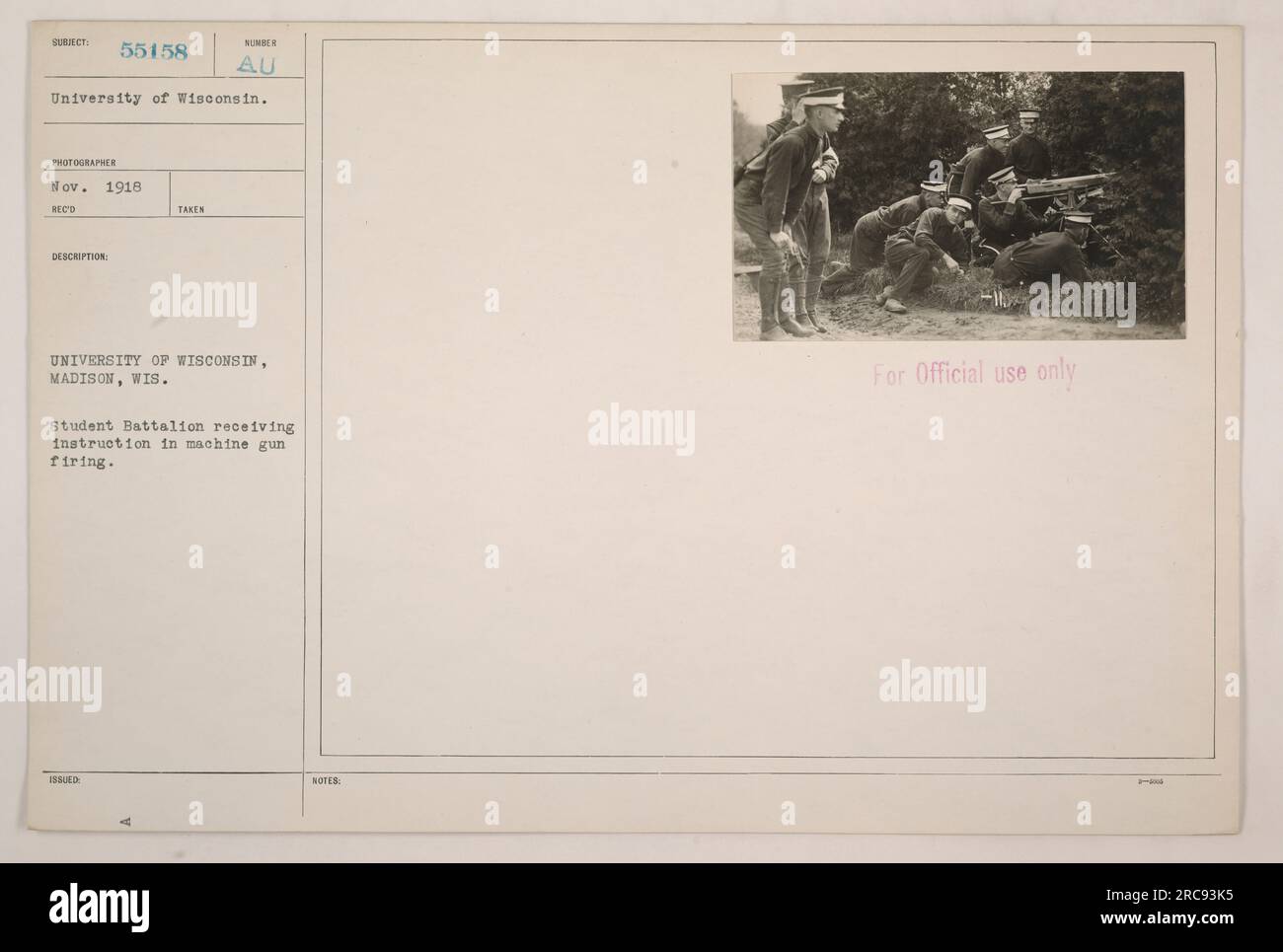Select the 'firing.' caption word
Viewport: 1283px width, 952px height.
coord(84,460)
